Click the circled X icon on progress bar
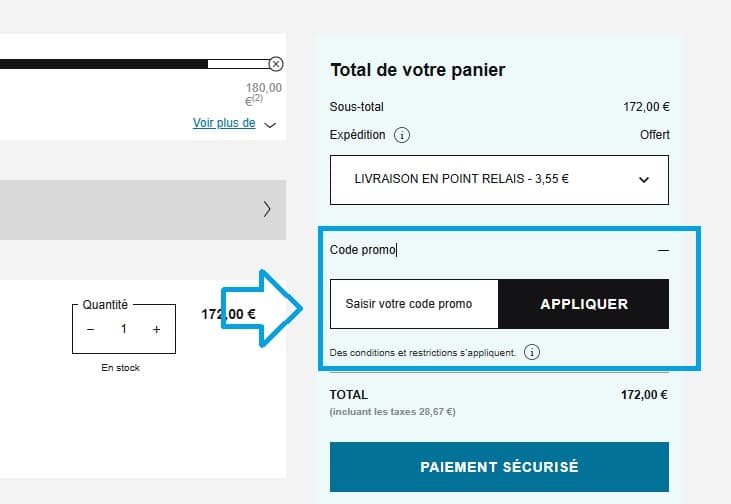731x504 pixels. pyautogui.click(x=276, y=64)
